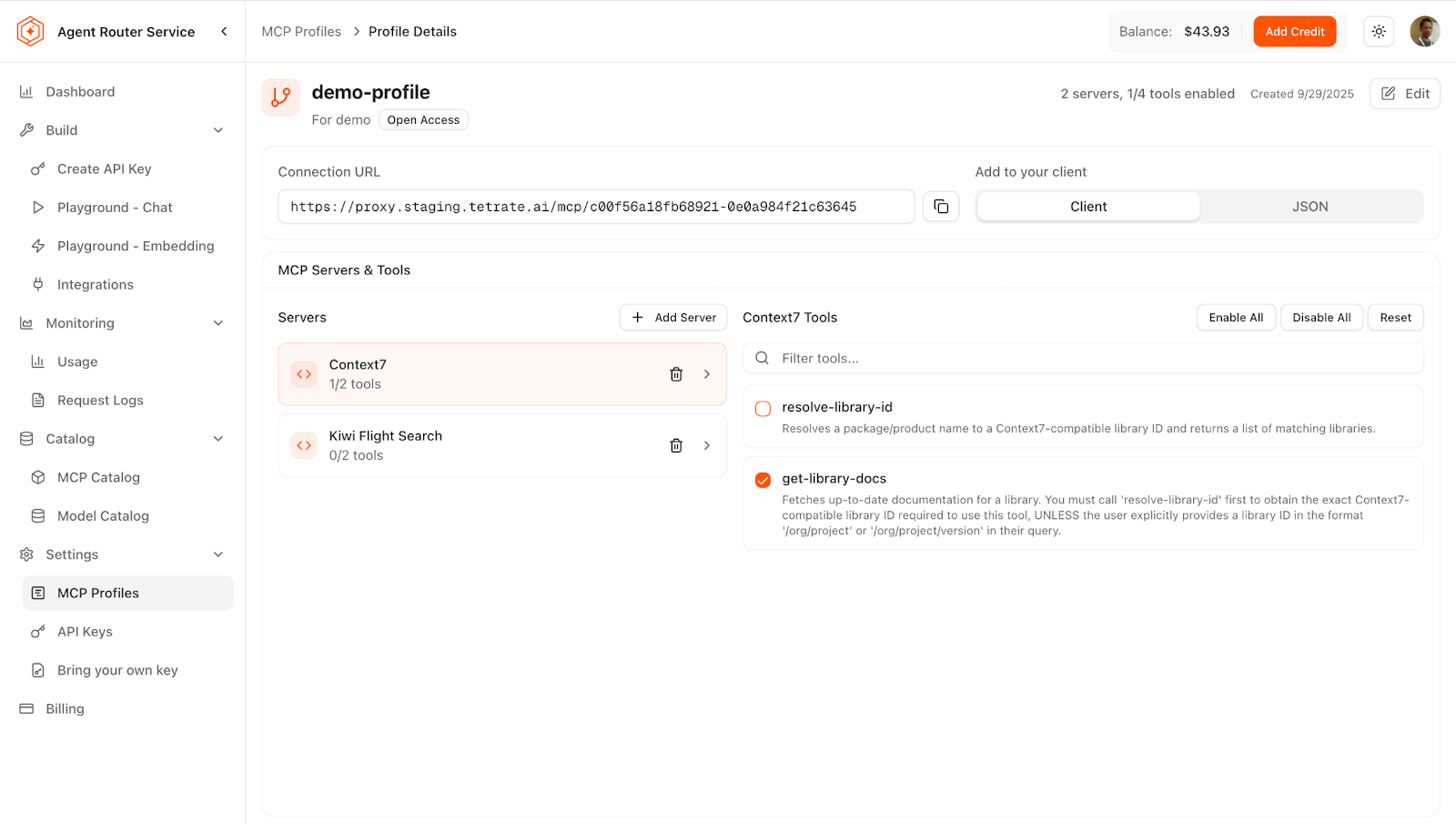Click Enable All for Context7 tools
Viewport: 1456px width, 824px height.
1236,318
